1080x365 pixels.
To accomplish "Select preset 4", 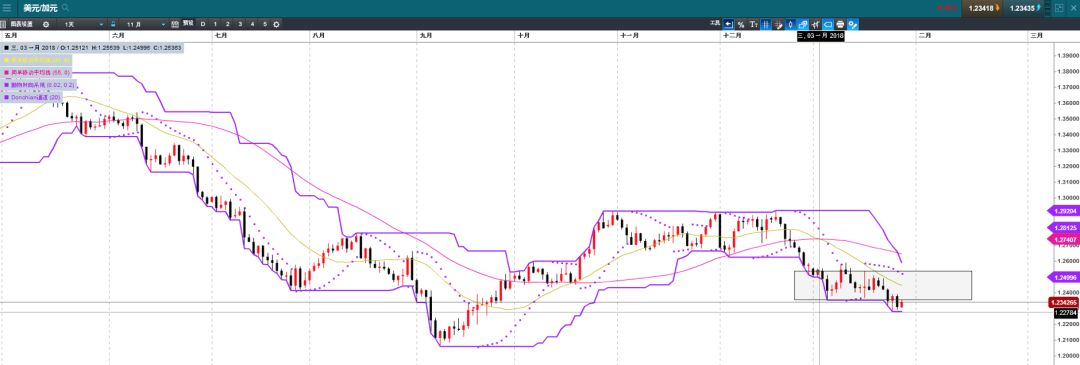I will click(252, 24).
